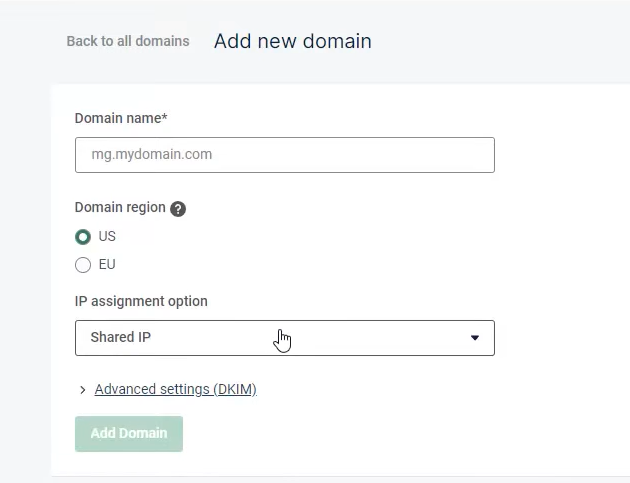
Task: Click the "IP assignment option" label
Action: pos(141,301)
